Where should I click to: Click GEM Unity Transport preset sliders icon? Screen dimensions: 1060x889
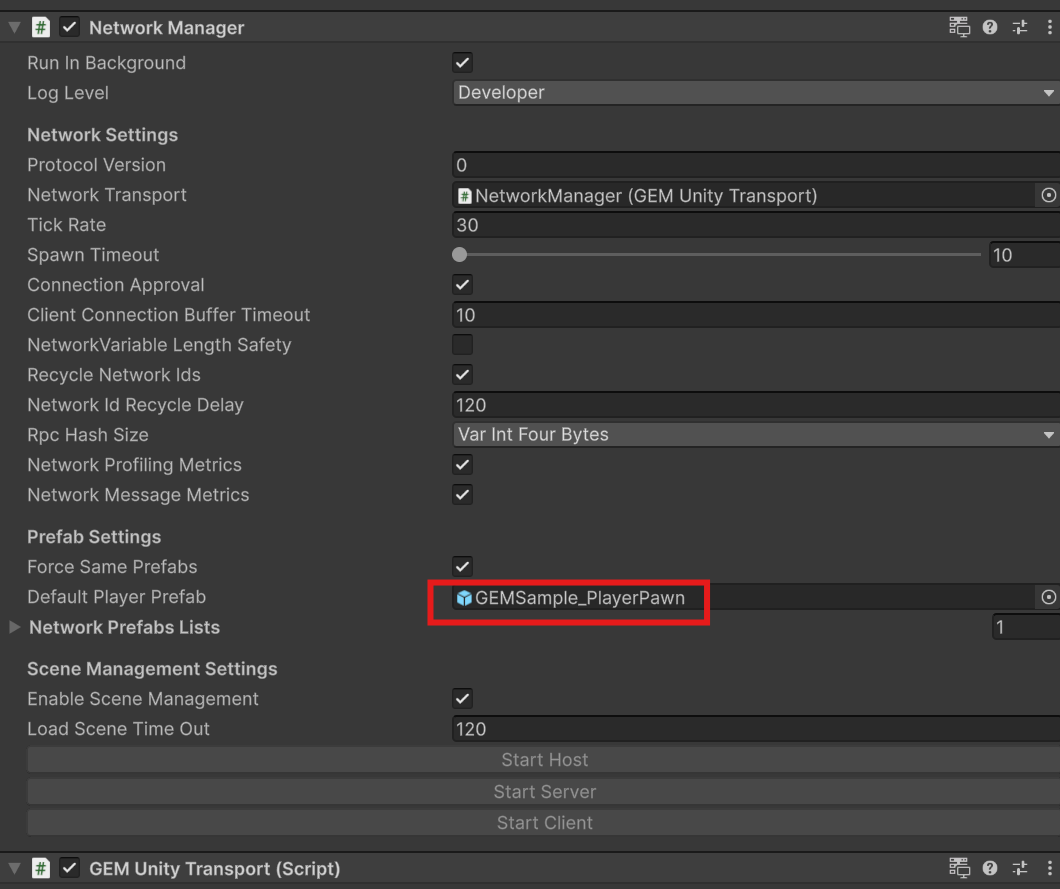pos(1019,868)
